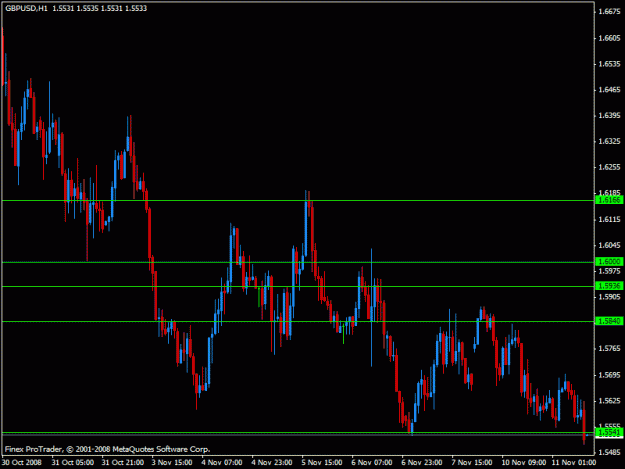Click the 1.5975 price scale value

click(609, 271)
